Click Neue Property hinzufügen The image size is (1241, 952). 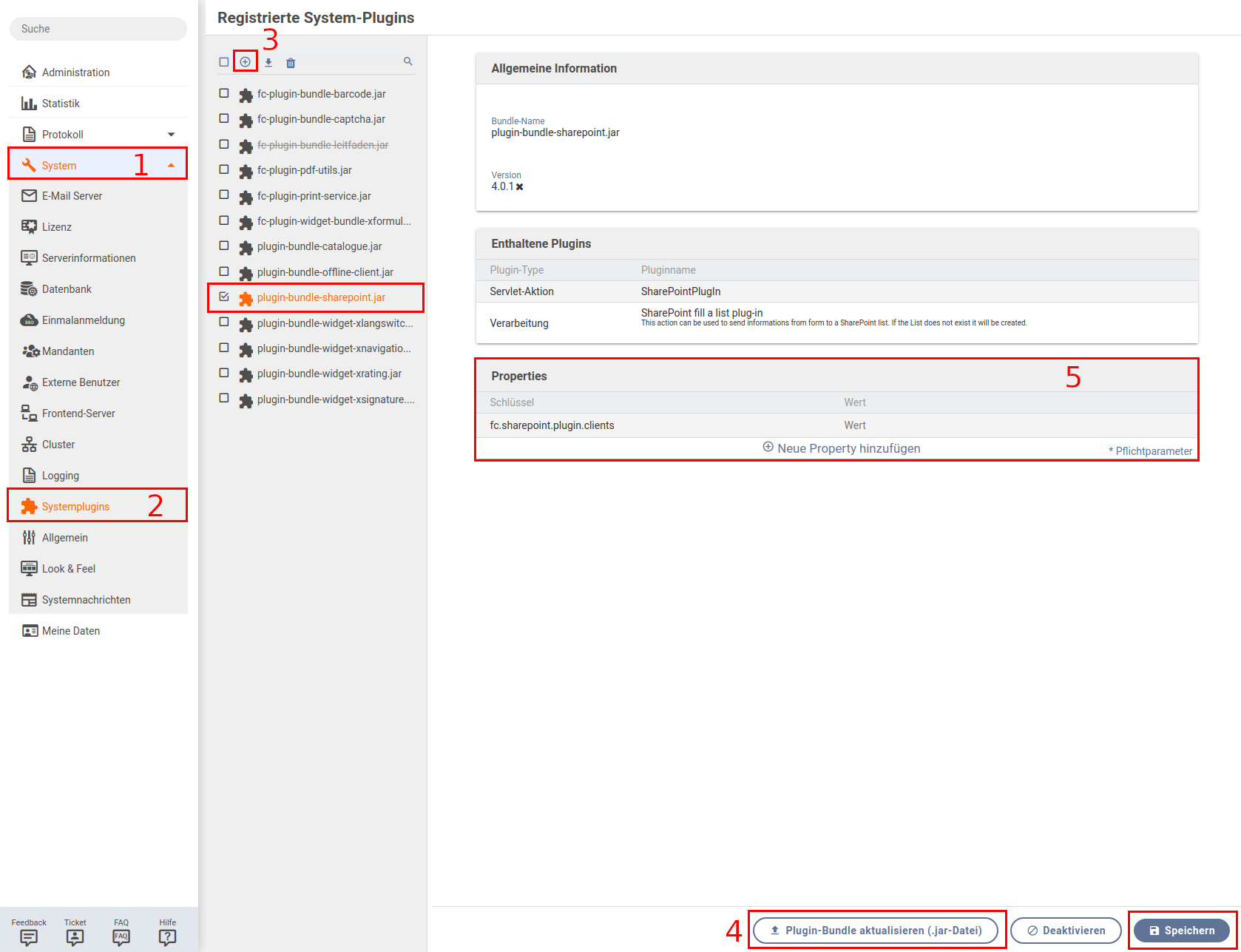[x=842, y=448]
